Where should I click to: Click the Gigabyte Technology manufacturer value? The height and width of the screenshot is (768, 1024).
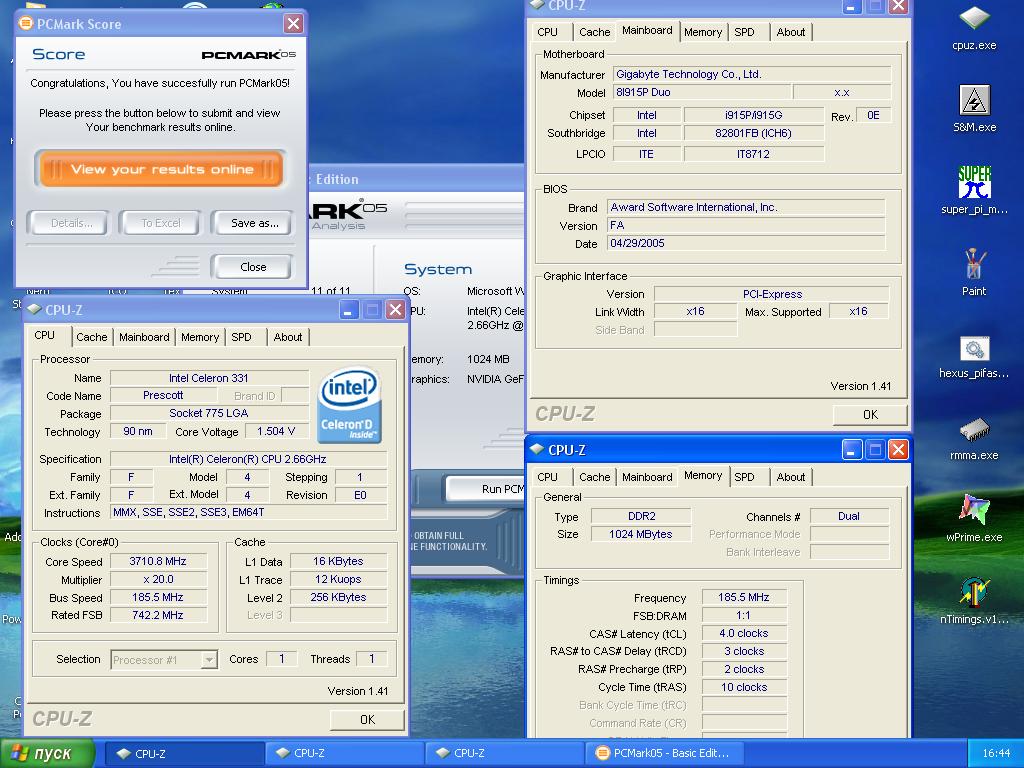click(752, 74)
